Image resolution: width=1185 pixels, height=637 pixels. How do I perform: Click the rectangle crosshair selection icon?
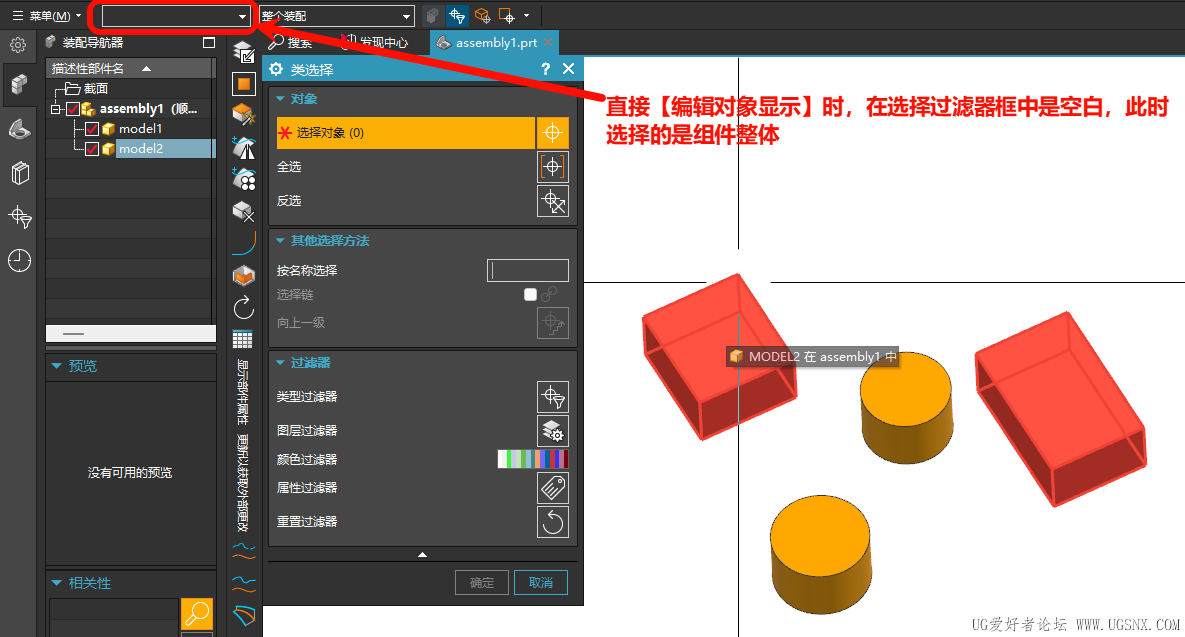tap(507, 16)
